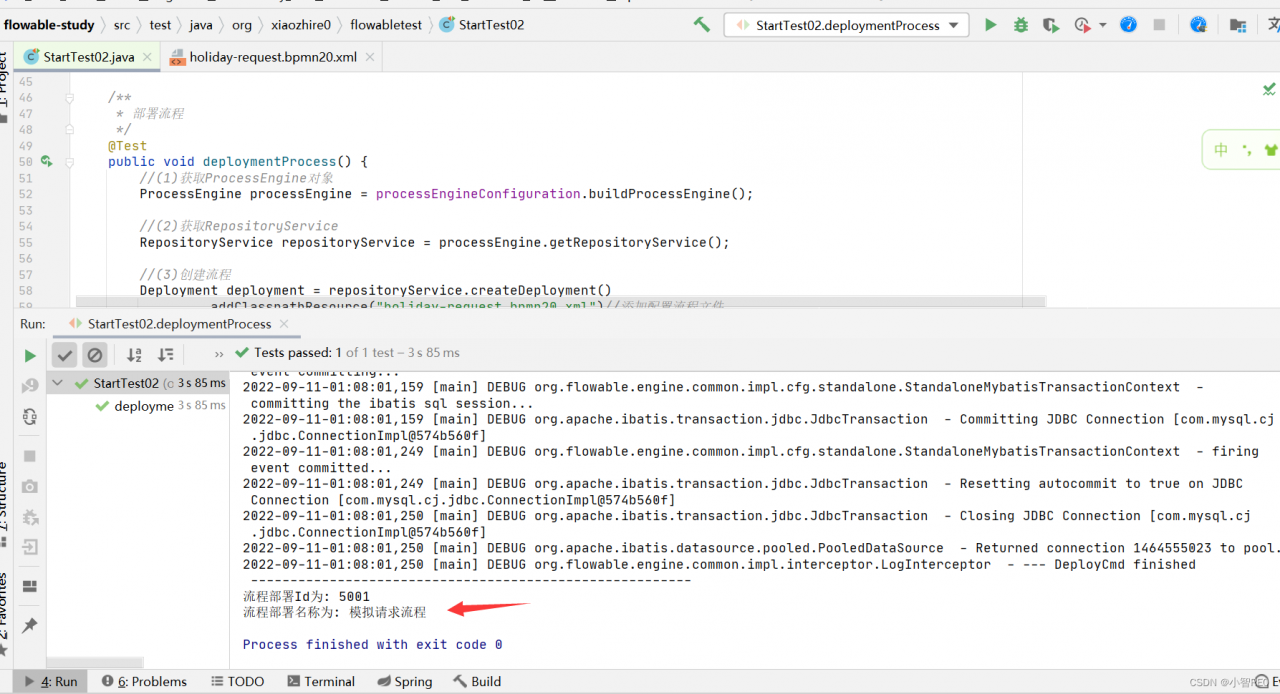Click the Run with Coverage shield icon

tap(1050, 25)
